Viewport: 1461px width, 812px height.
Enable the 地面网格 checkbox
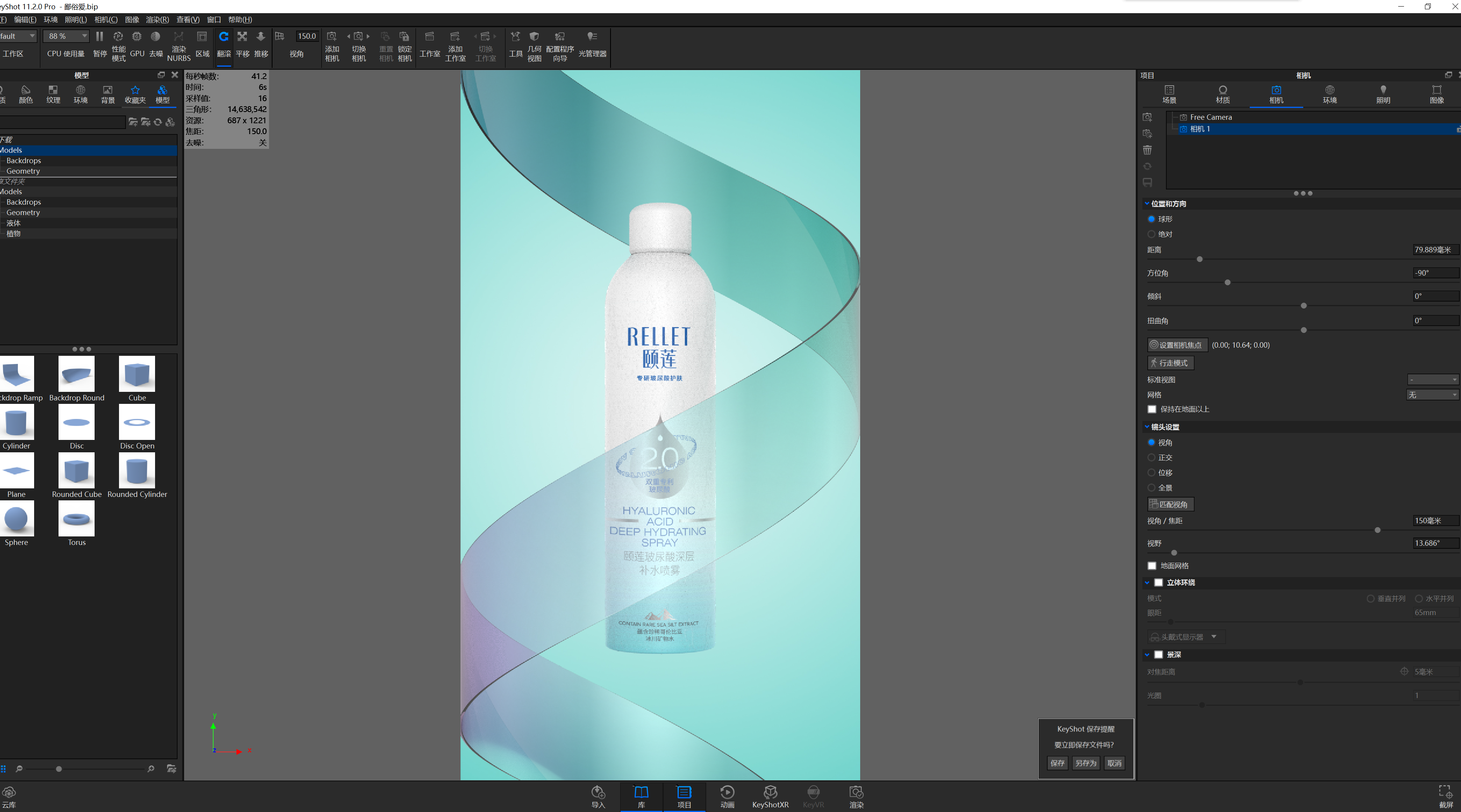(x=1152, y=565)
